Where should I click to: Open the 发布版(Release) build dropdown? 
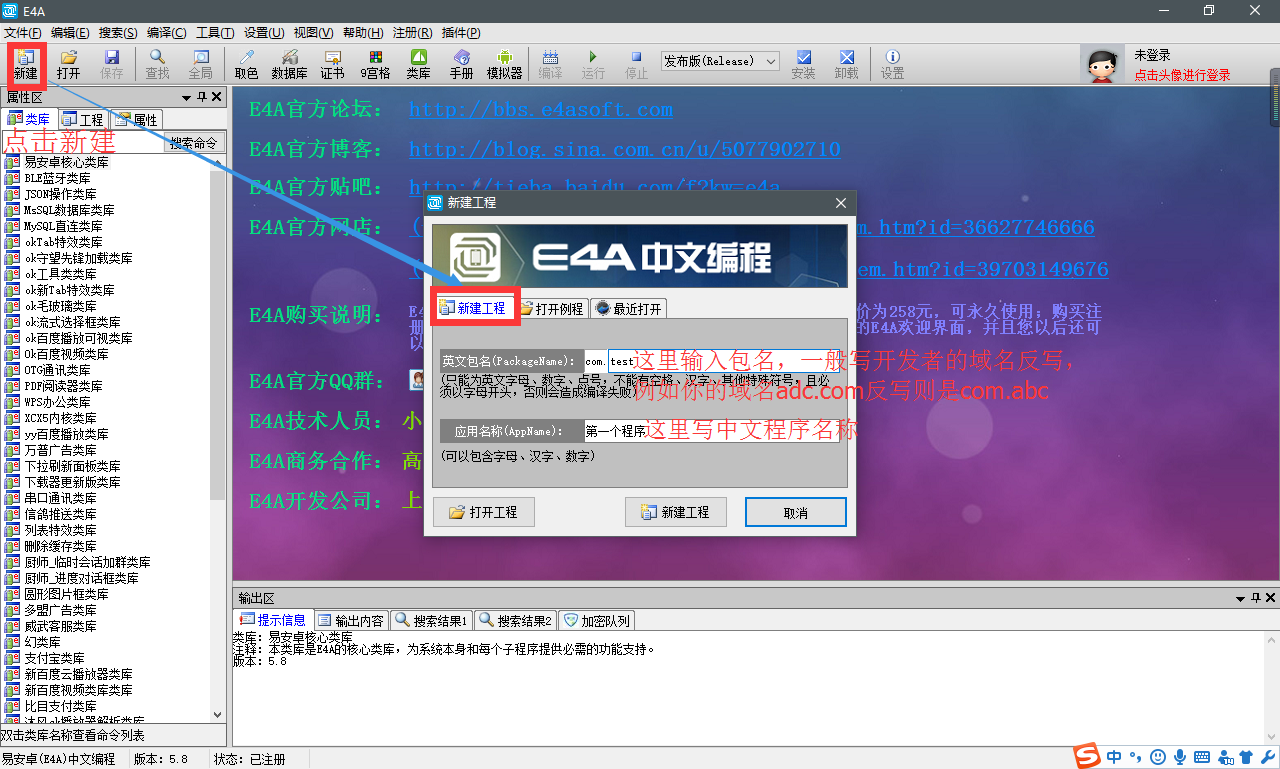[720, 61]
